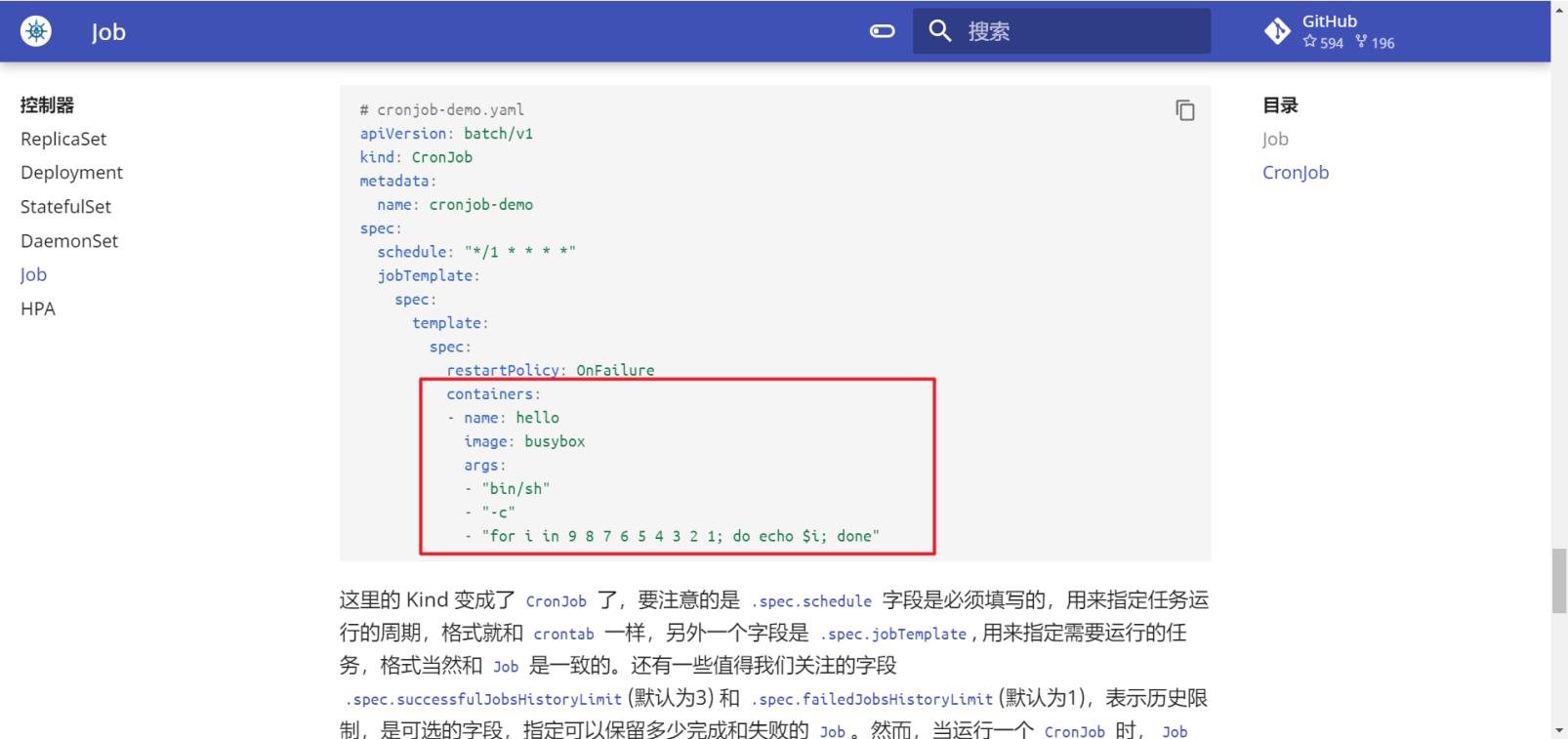Open ReplicaSet in the sidebar

(63, 139)
